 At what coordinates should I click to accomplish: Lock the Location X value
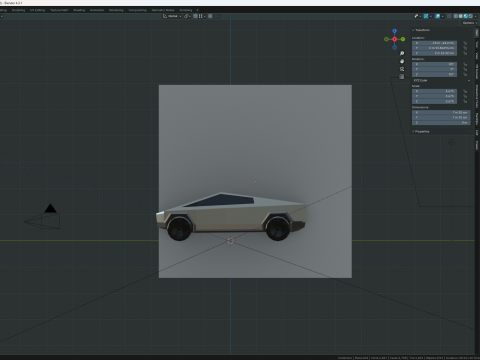[465, 43]
